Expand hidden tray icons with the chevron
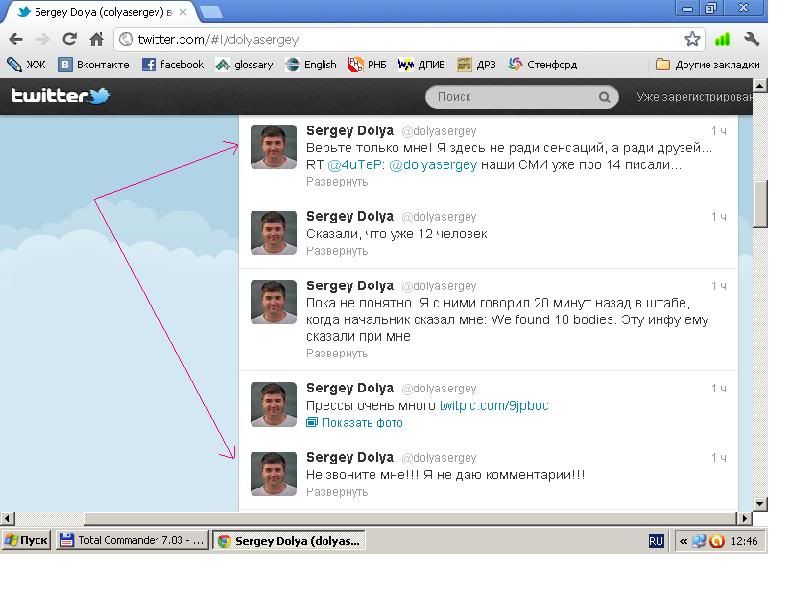Screen dimensions: 800x600 [x=683, y=541]
